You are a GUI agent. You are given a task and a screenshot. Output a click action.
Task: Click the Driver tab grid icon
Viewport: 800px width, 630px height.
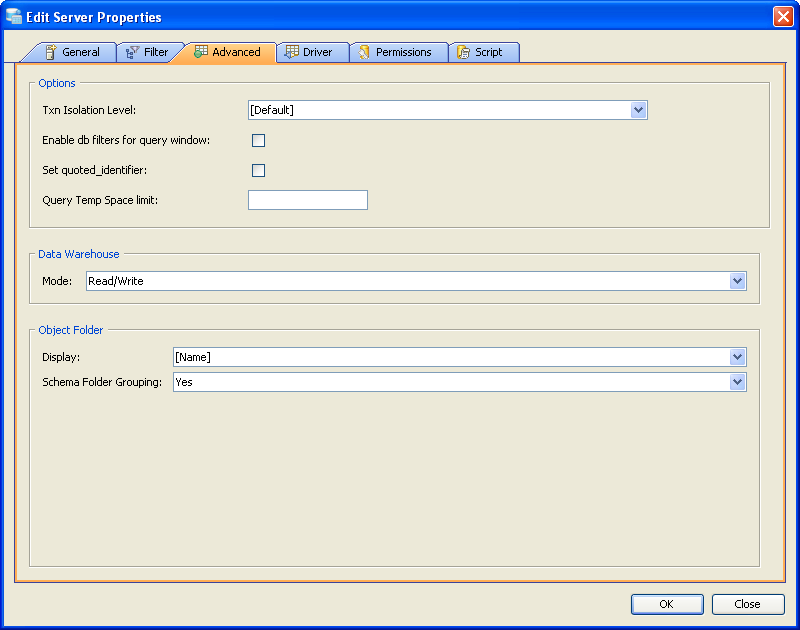[x=292, y=52]
